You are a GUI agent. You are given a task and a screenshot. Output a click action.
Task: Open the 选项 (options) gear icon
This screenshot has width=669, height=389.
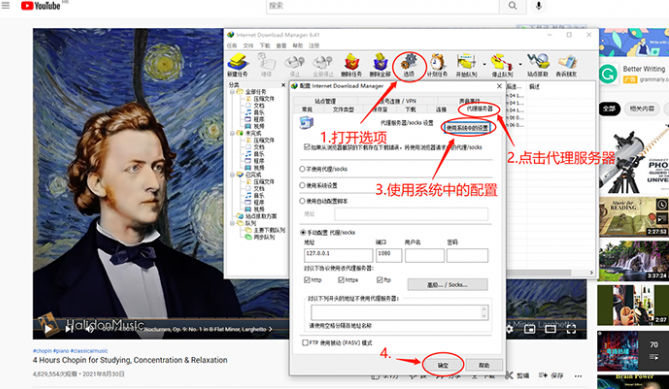pos(409,62)
